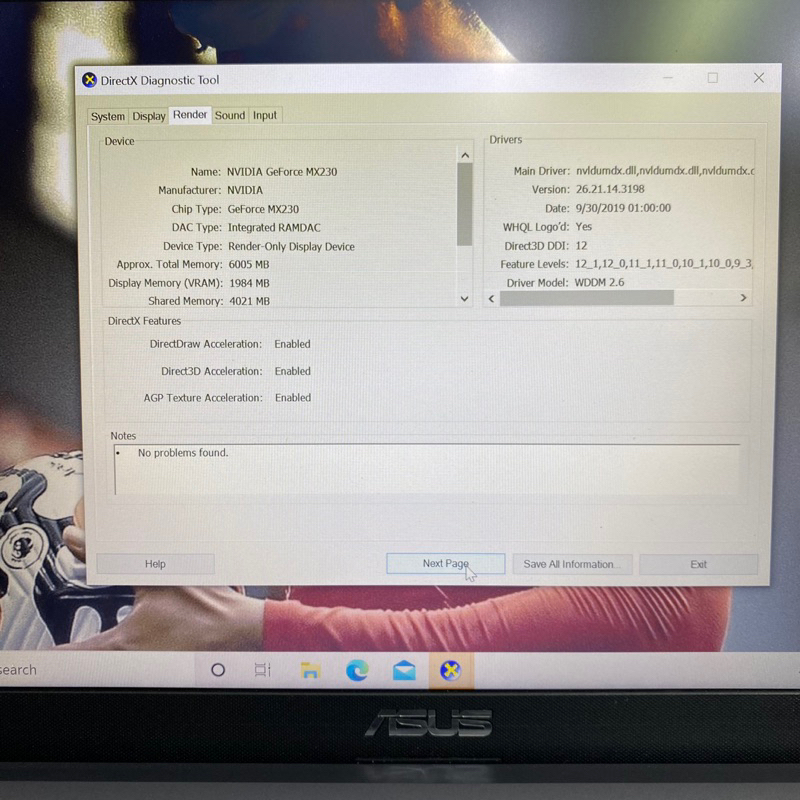This screenshot has height=800, width=800.
Task: Click the Drivers panel left scroll arrow
Action: (x=491, y=298)
